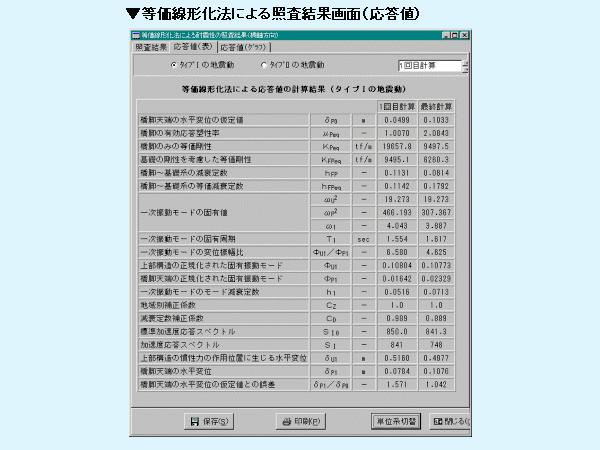Click the 印刷(P) print button
The image size is (600, 450).
[300, 421]
